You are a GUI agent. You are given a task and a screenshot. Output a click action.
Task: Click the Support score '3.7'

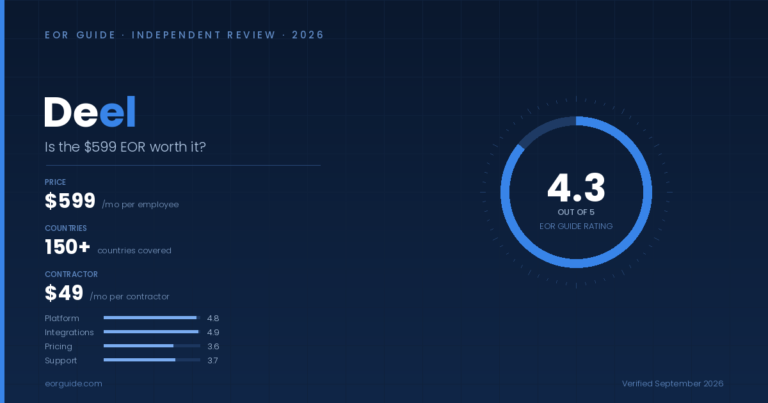(213, 361)
